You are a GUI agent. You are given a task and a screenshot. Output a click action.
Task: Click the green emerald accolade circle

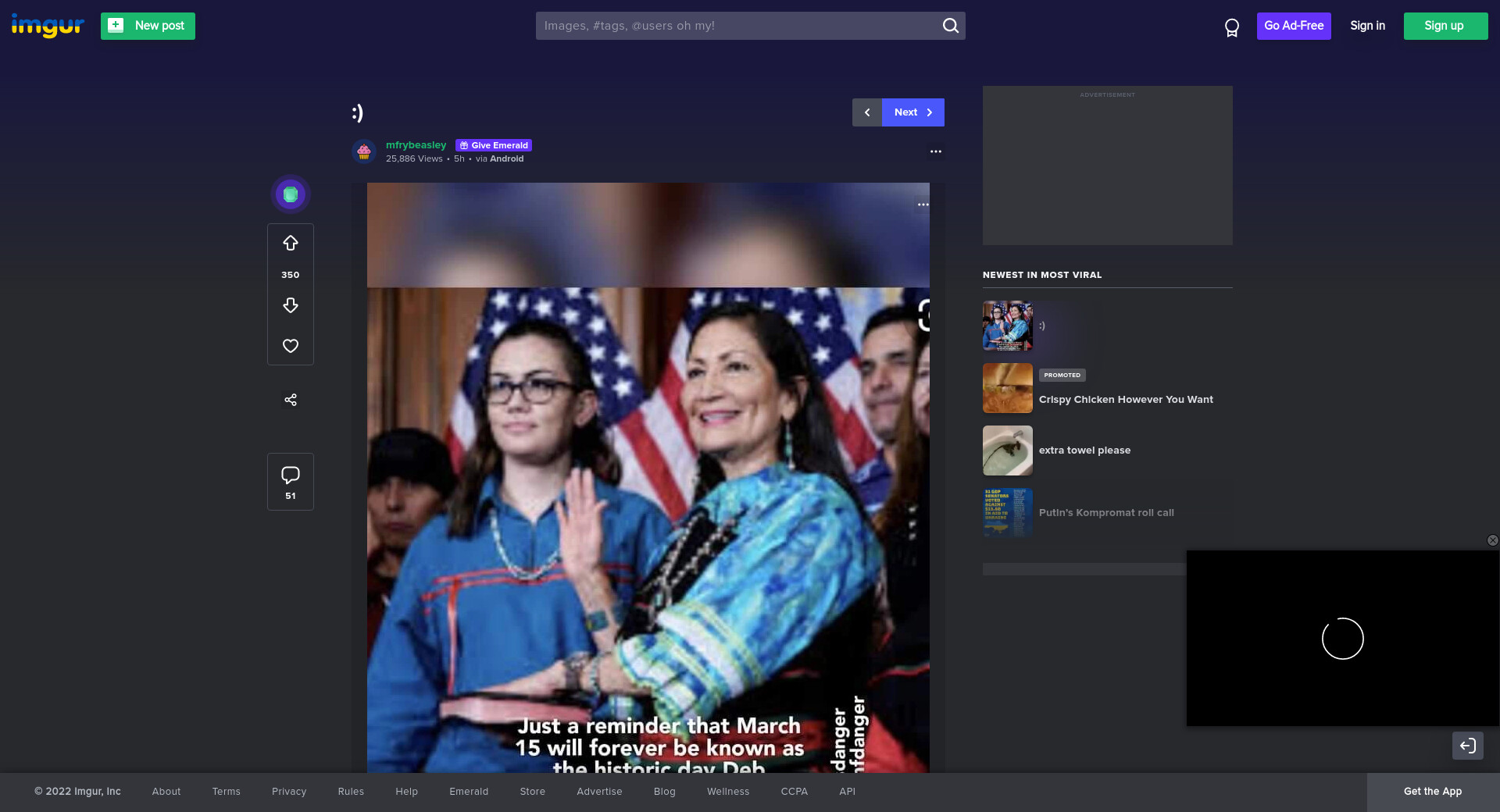[x=291, y=194]
